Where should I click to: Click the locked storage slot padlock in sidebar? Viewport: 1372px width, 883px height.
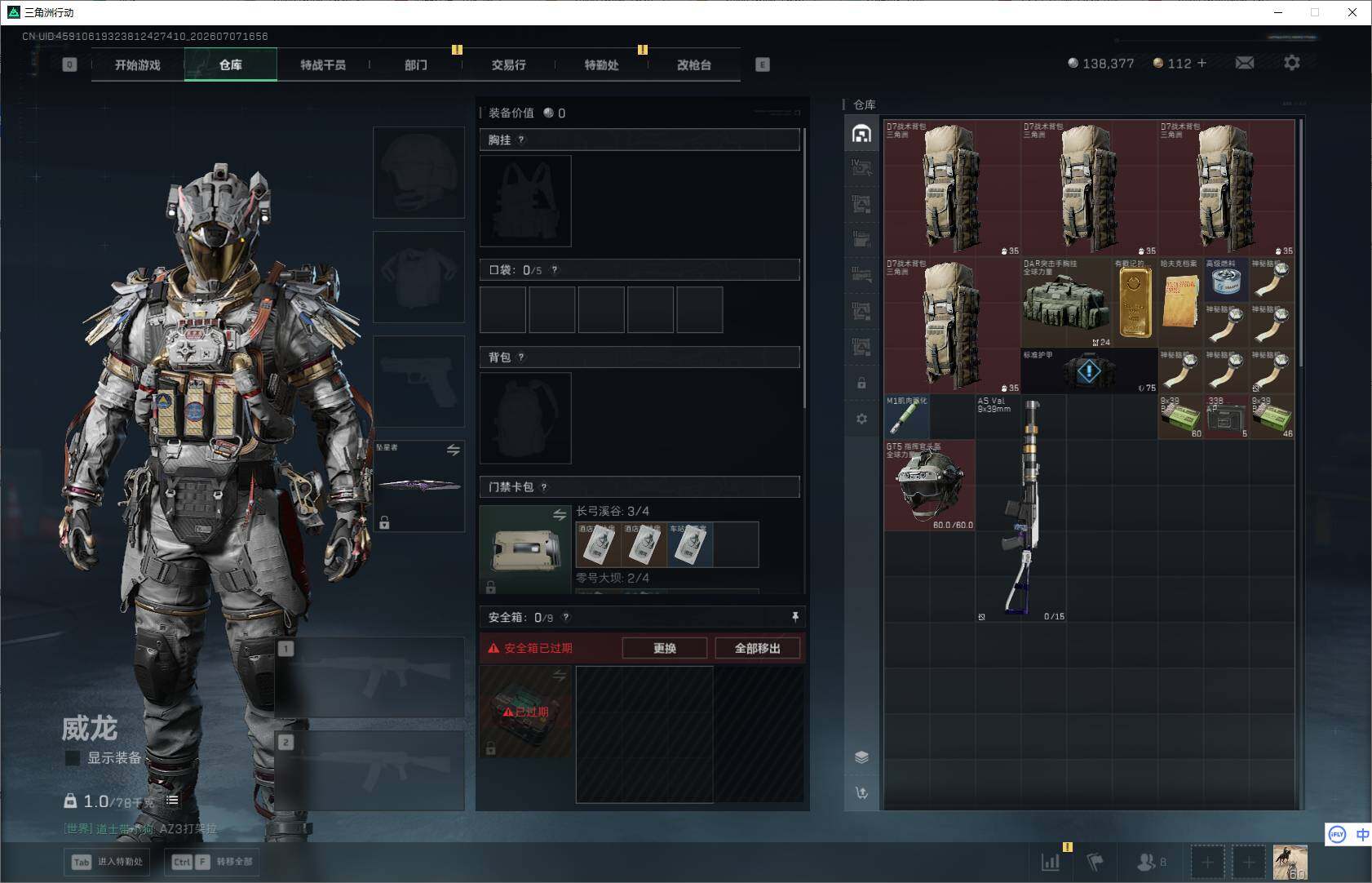tap(861, 383)
